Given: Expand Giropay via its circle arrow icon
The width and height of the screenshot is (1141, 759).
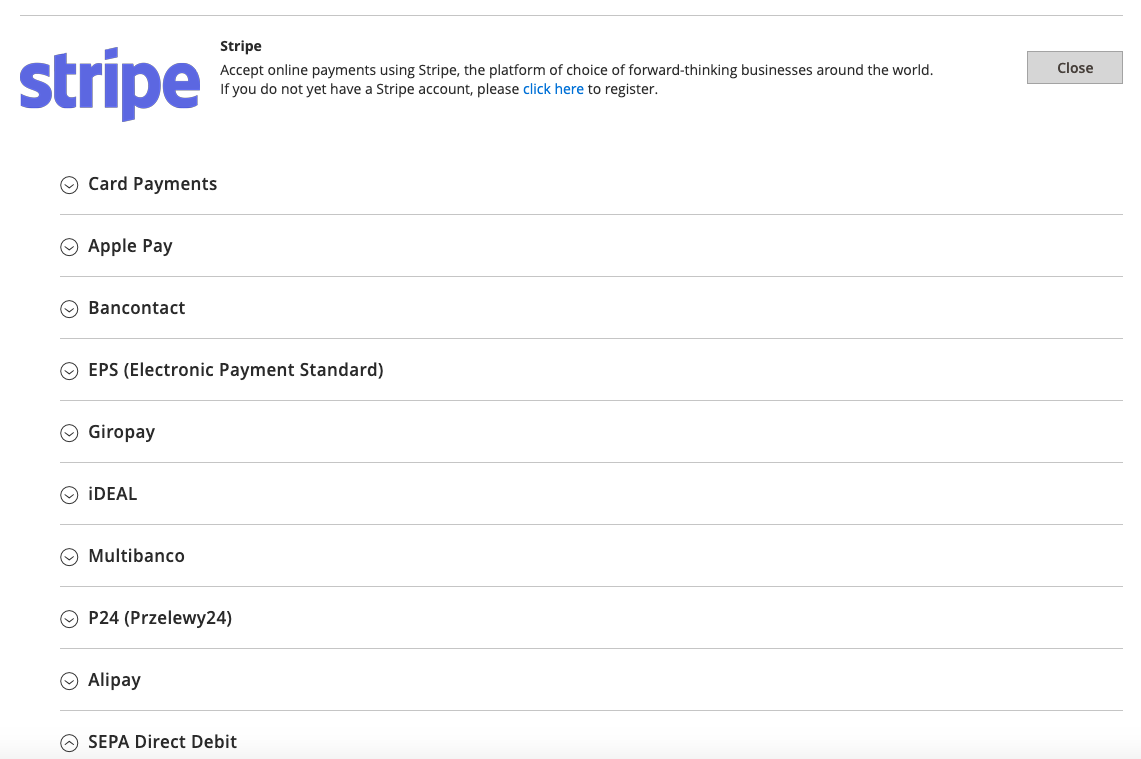Looking at the screenshot, I should point(69,433).
